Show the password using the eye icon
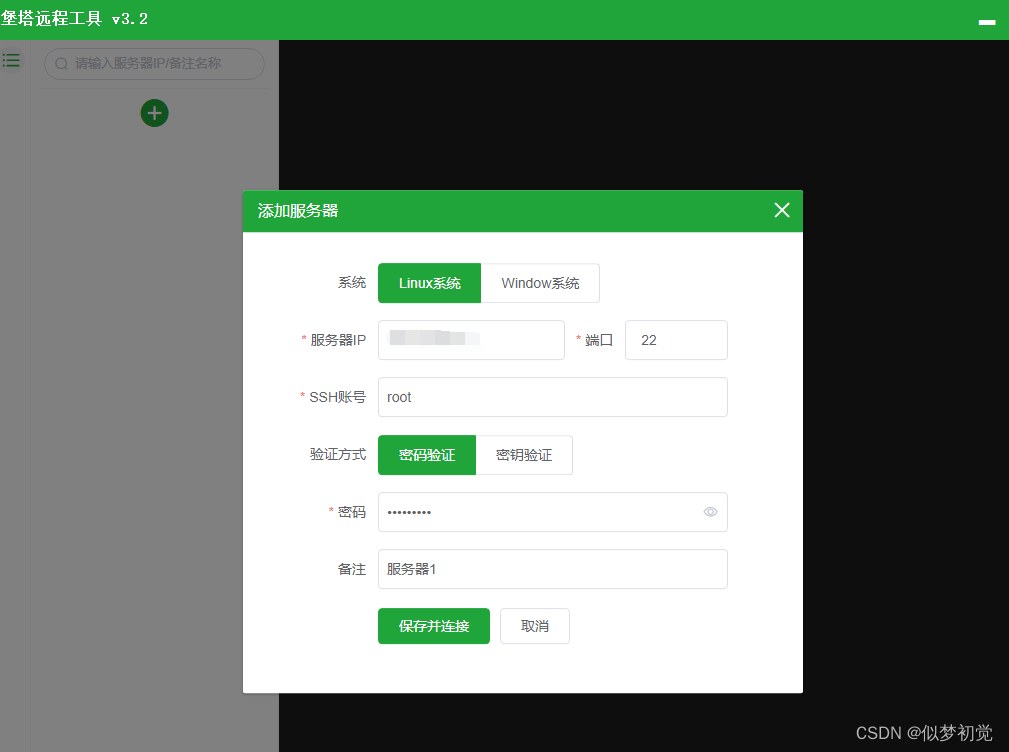 click(710, 512)
